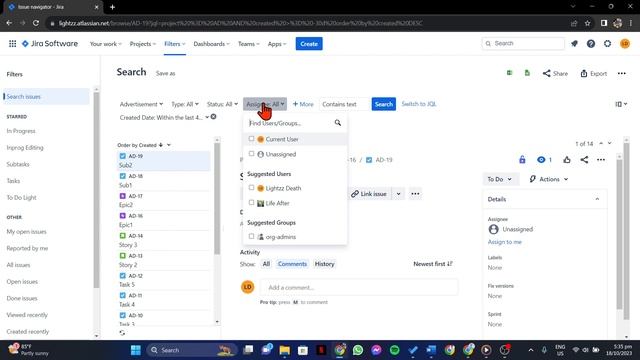Close the Assignee: All dropdown
640x360 pixels.
coord(265,104)
